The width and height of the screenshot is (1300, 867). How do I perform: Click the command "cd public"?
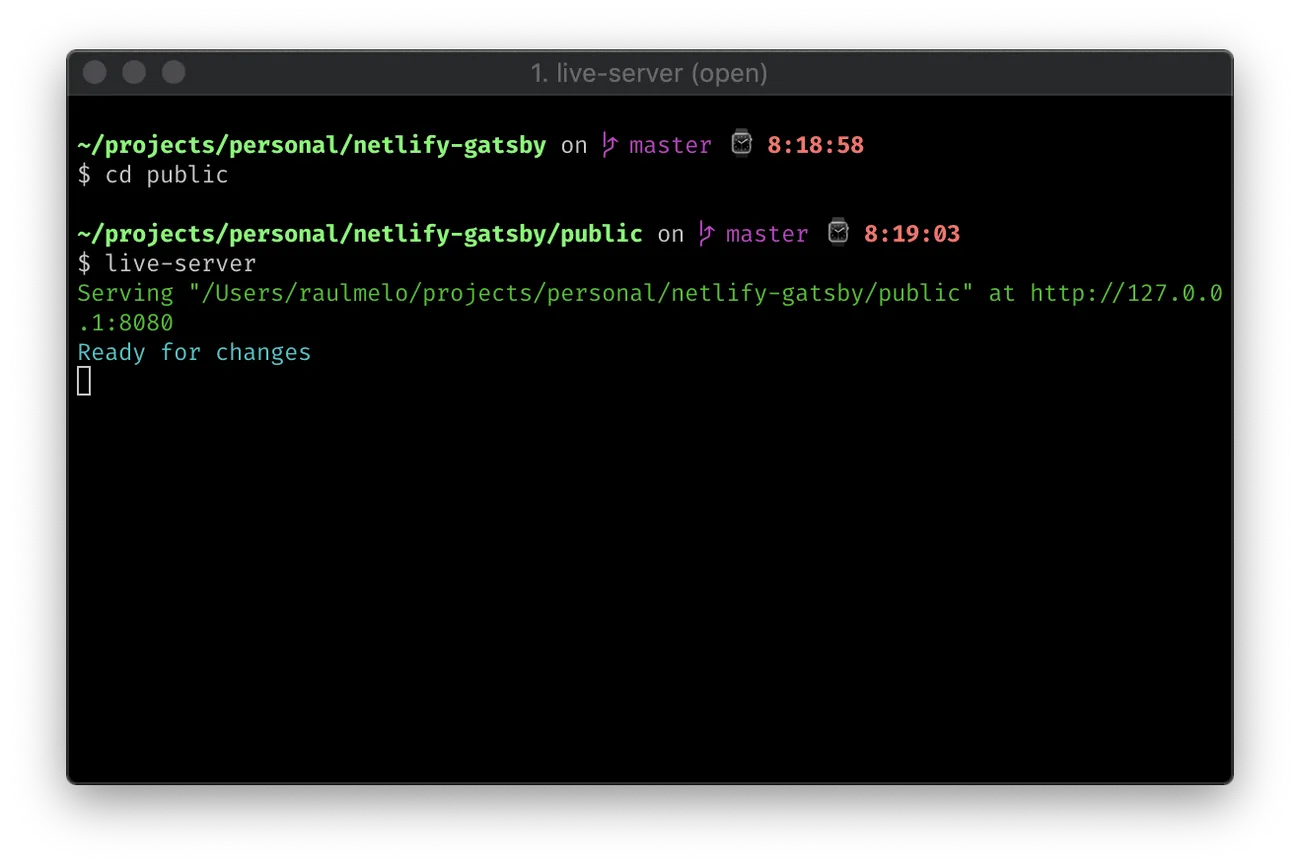tap(167, 175)
